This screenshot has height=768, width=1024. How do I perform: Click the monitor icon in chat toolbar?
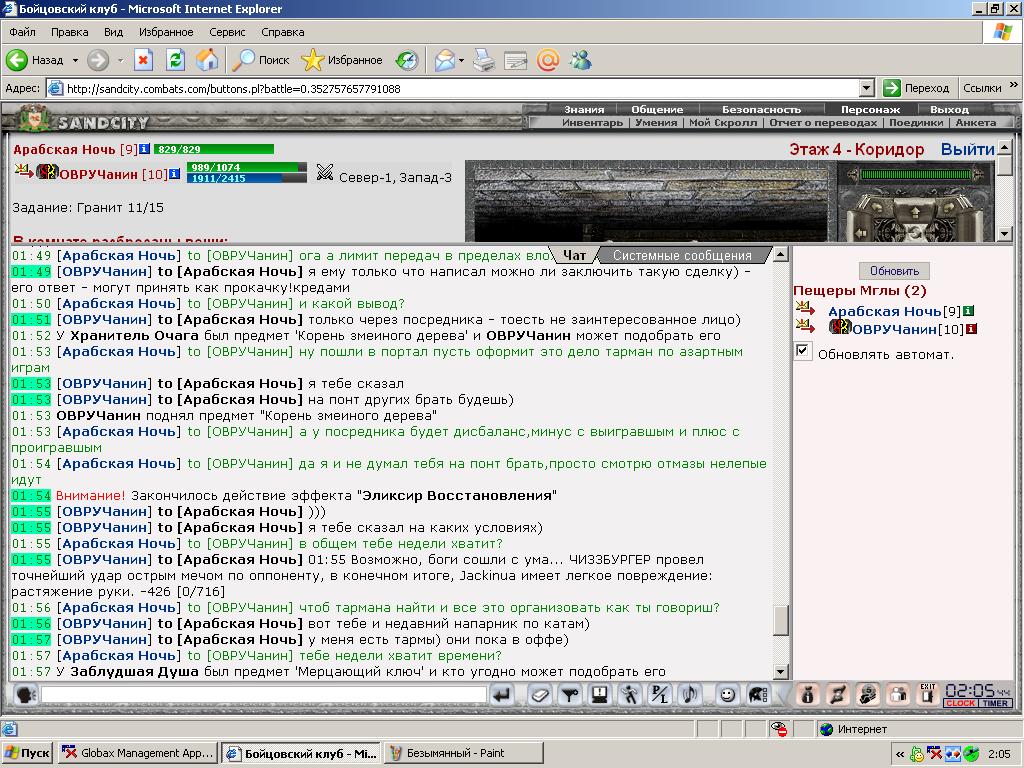(x=600, y=695)
